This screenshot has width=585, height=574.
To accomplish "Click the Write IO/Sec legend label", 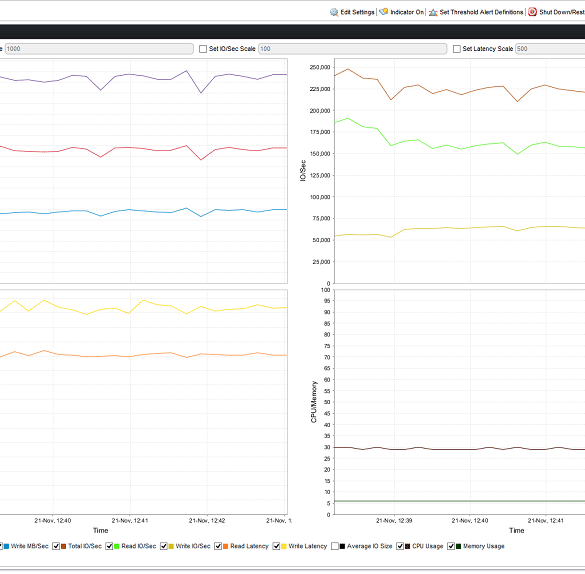I will tap(193, 547).
